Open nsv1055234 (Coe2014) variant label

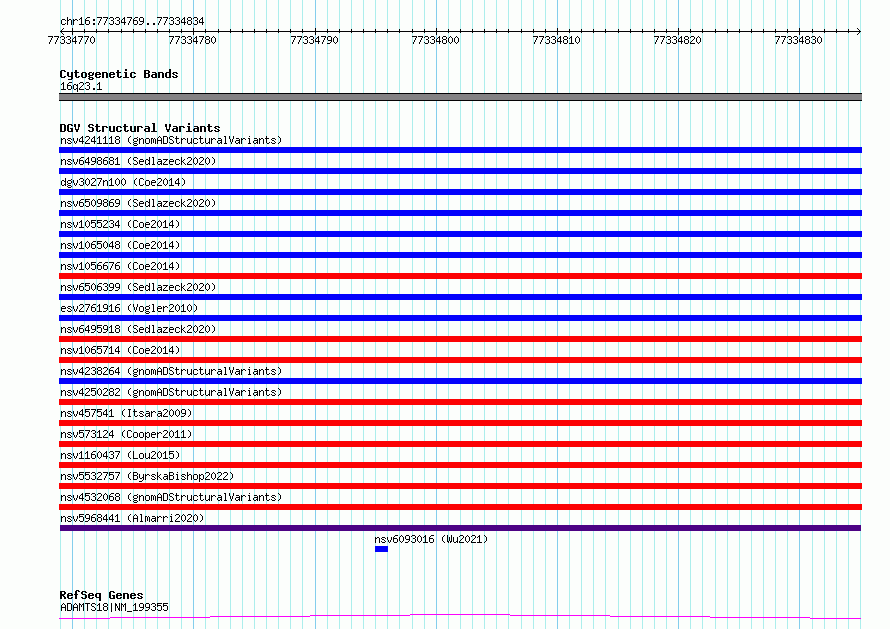point(120,224)
